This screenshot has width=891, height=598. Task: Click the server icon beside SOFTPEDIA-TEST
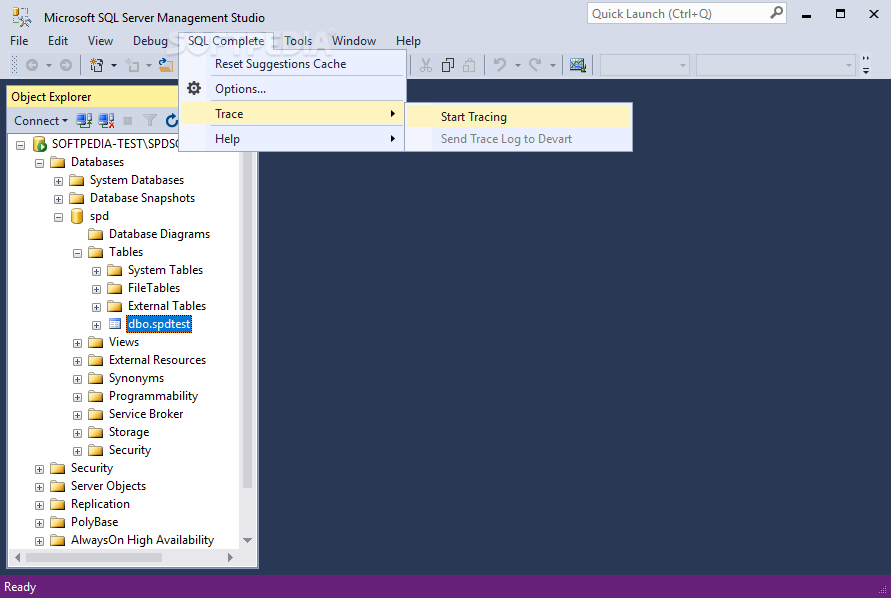point(40,144)
